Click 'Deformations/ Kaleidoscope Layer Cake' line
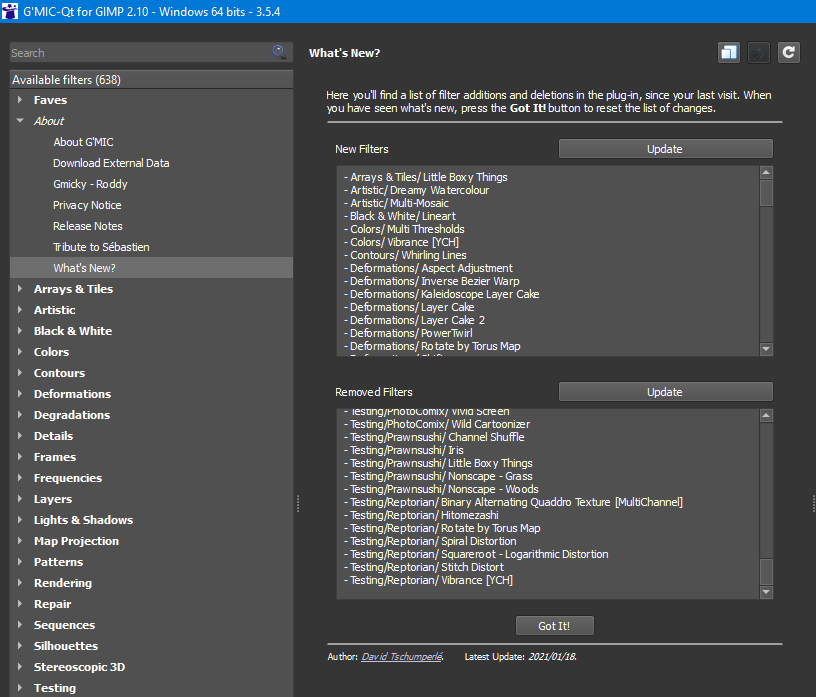This screenshot has height=697, width=816. [x=441, y=294]
